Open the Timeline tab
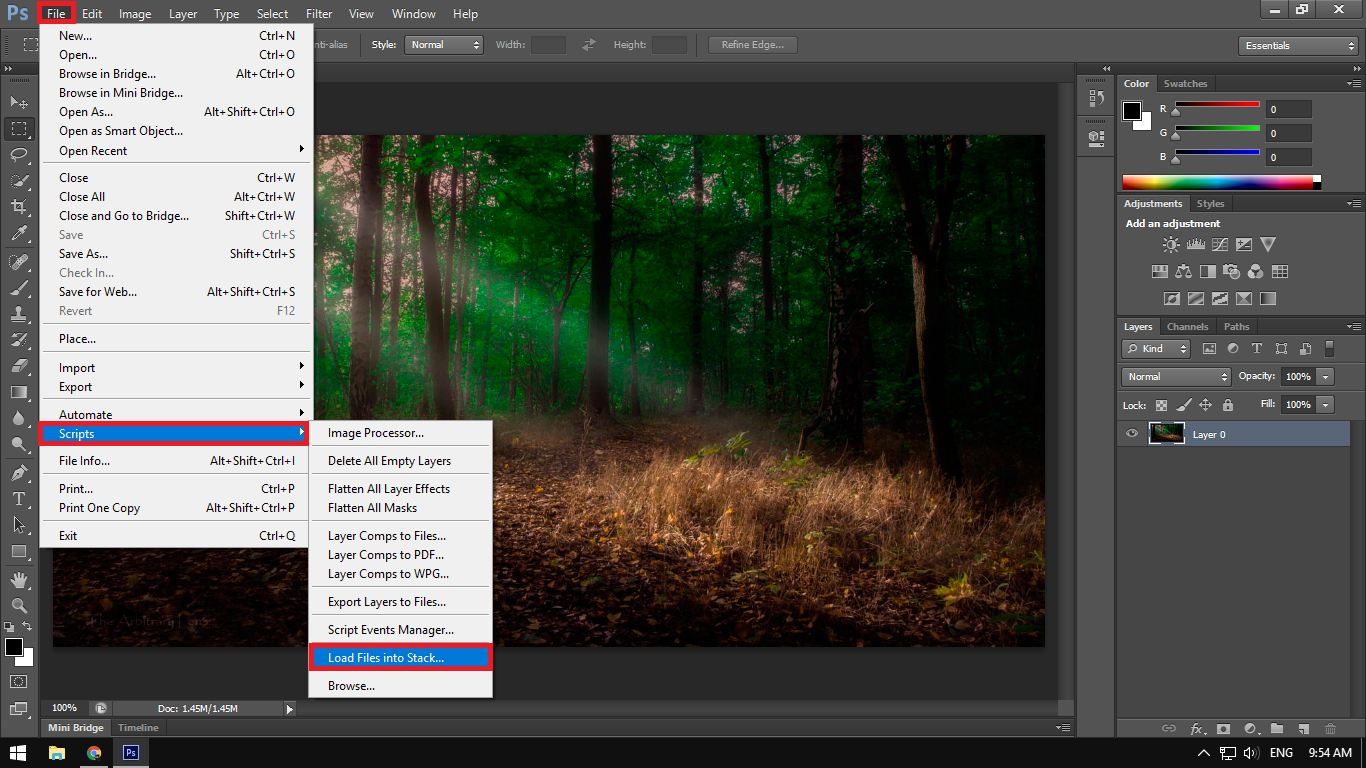1366x768 pixels. (x=138, y=728)
